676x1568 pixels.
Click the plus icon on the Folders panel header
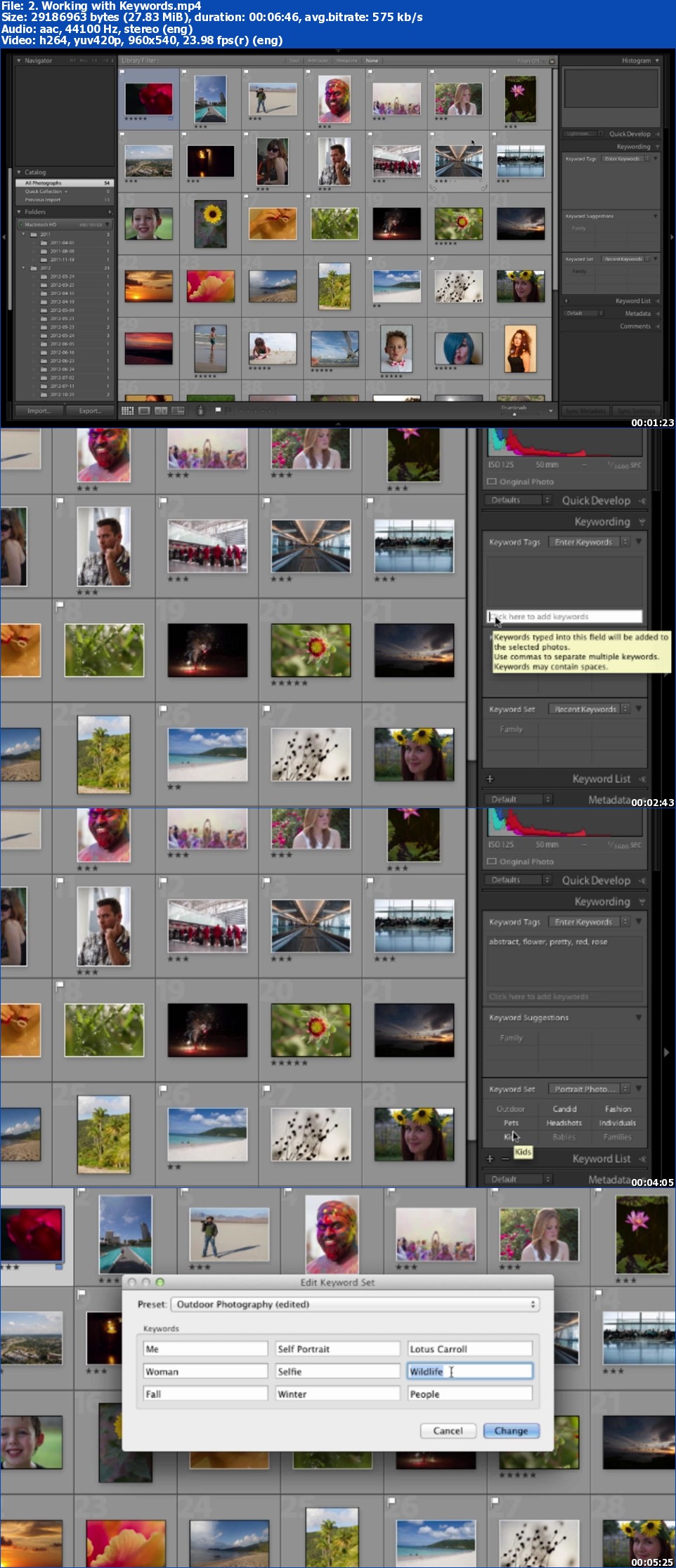(x=110, y=211)
